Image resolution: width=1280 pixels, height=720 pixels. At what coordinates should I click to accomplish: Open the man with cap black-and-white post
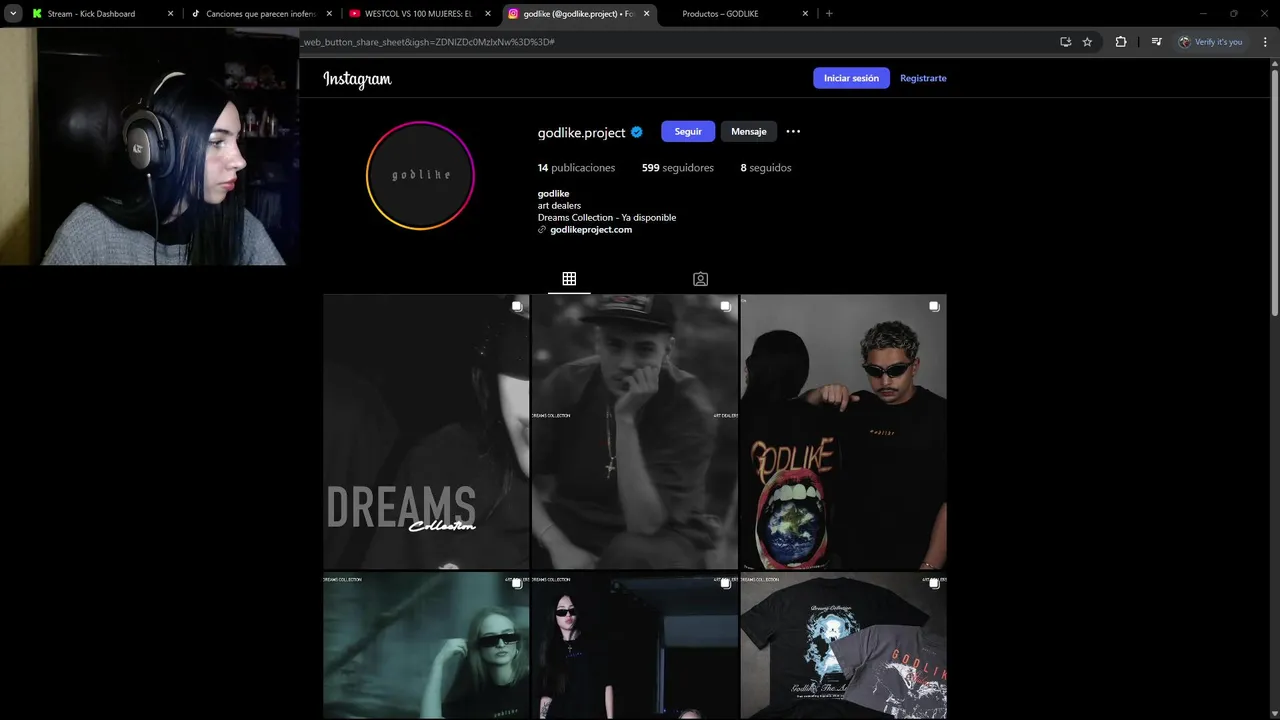coord(635,432)
